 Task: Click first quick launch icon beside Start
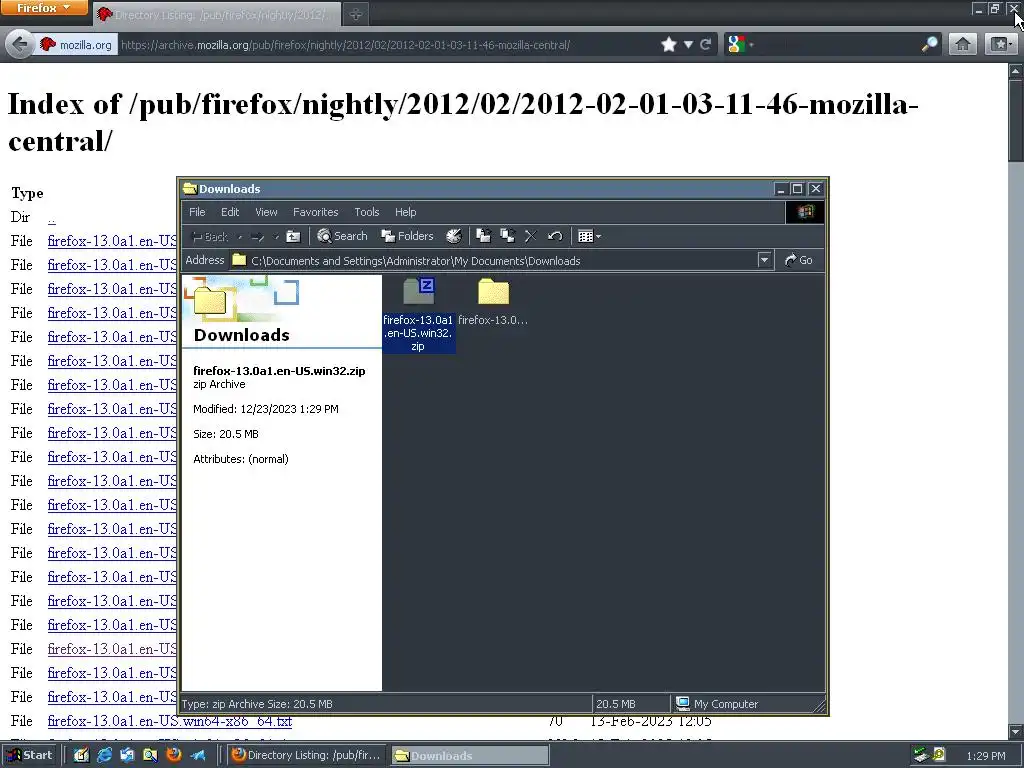[82, 755]
